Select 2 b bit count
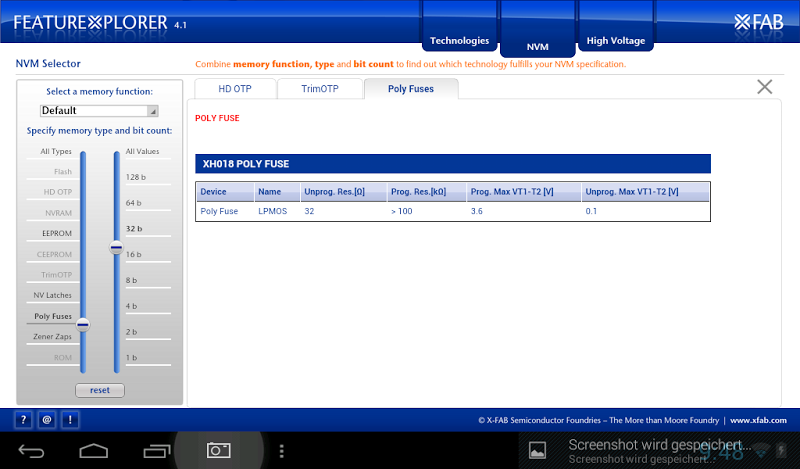 click(132, 332)
